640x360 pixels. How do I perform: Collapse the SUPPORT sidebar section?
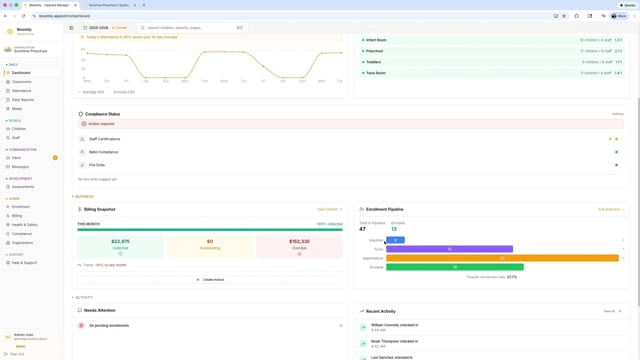(x=14, y=254)
